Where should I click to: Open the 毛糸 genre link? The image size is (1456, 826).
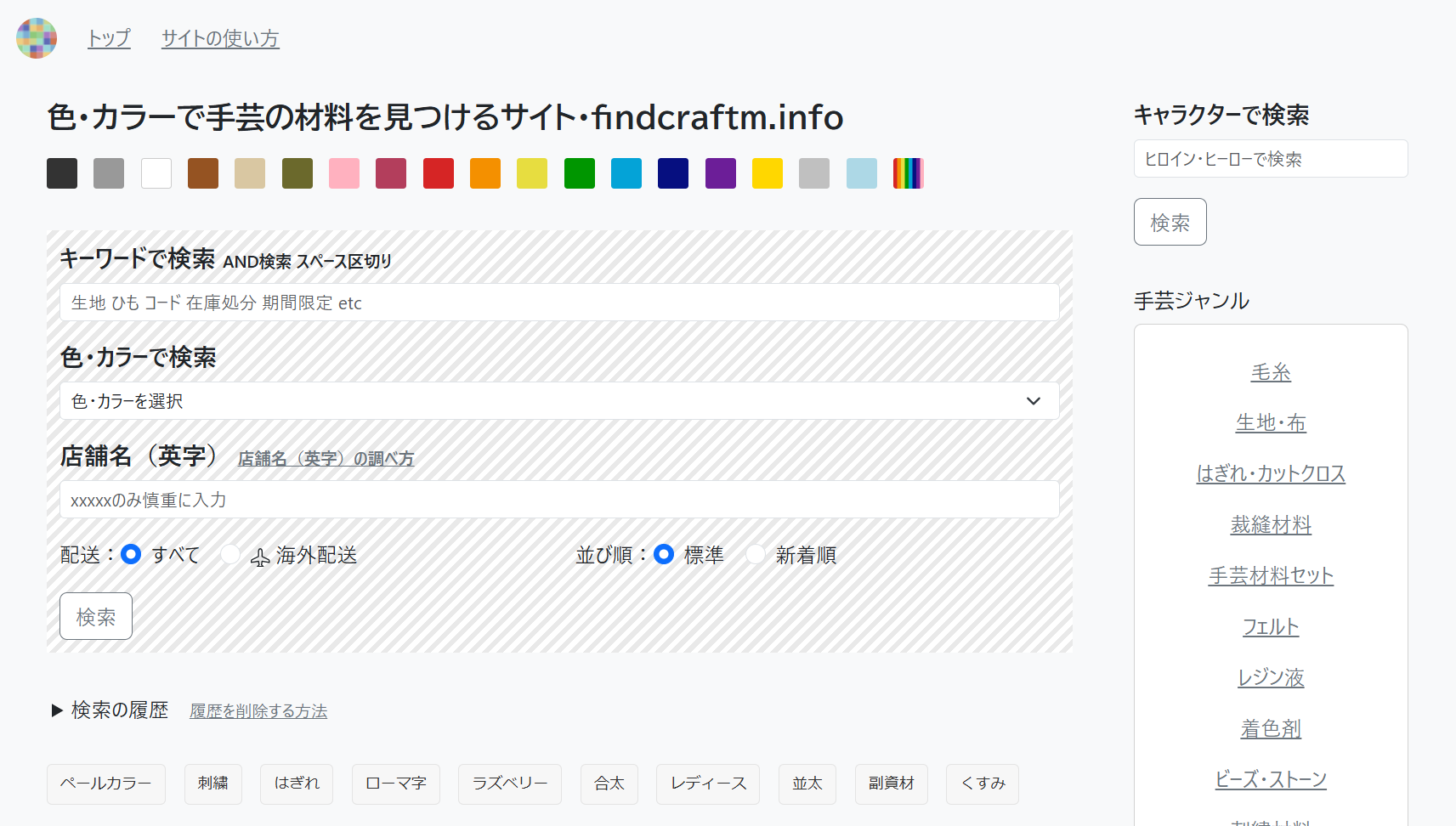pyautogui.click(x=1271, y=372)
